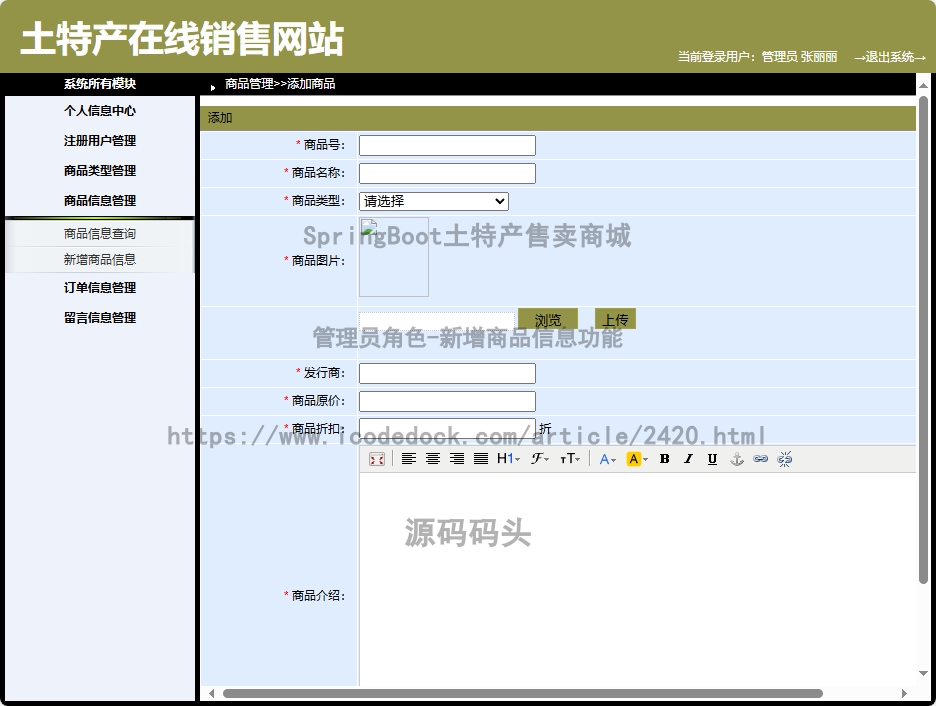Click the vertical scrollbar of the page
936x706 pixels.
click(923, 340)
